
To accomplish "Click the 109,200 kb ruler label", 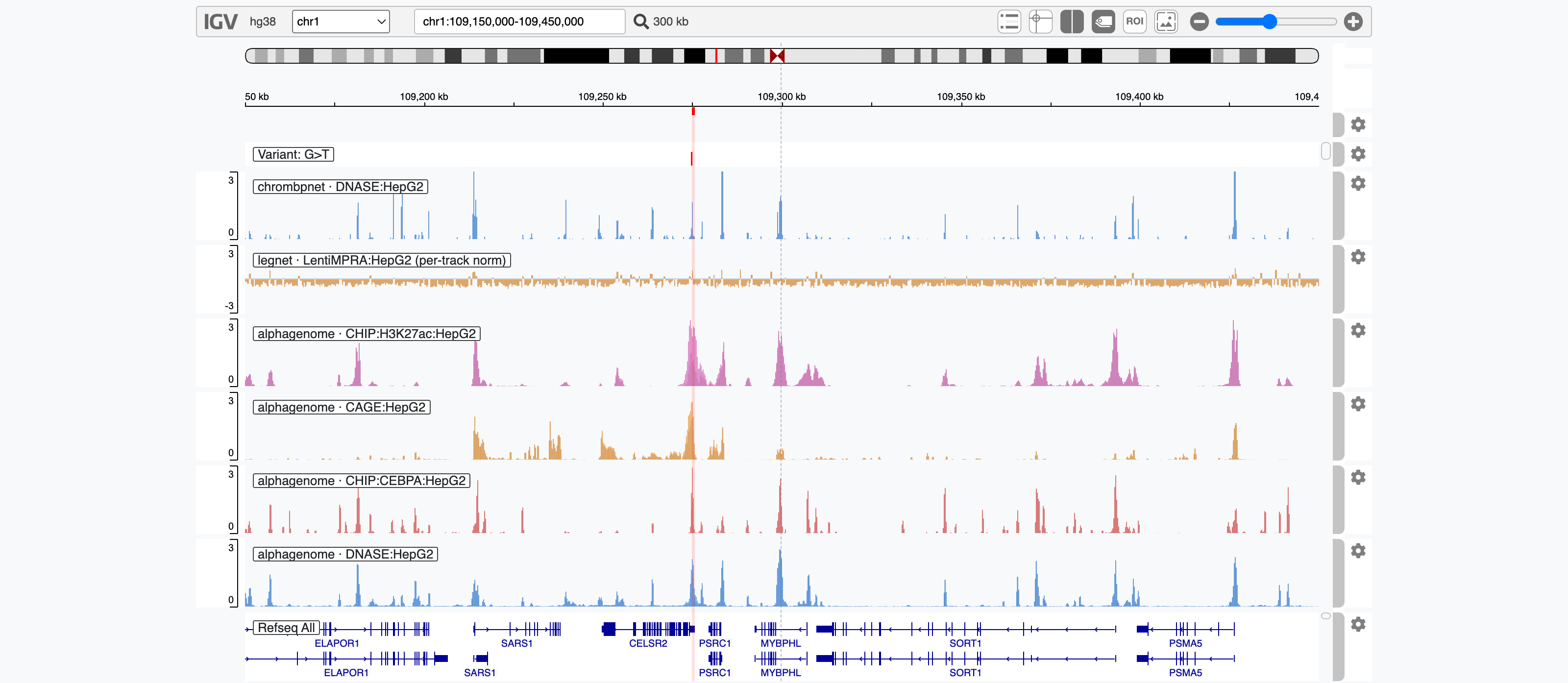I will click(424, 96).
